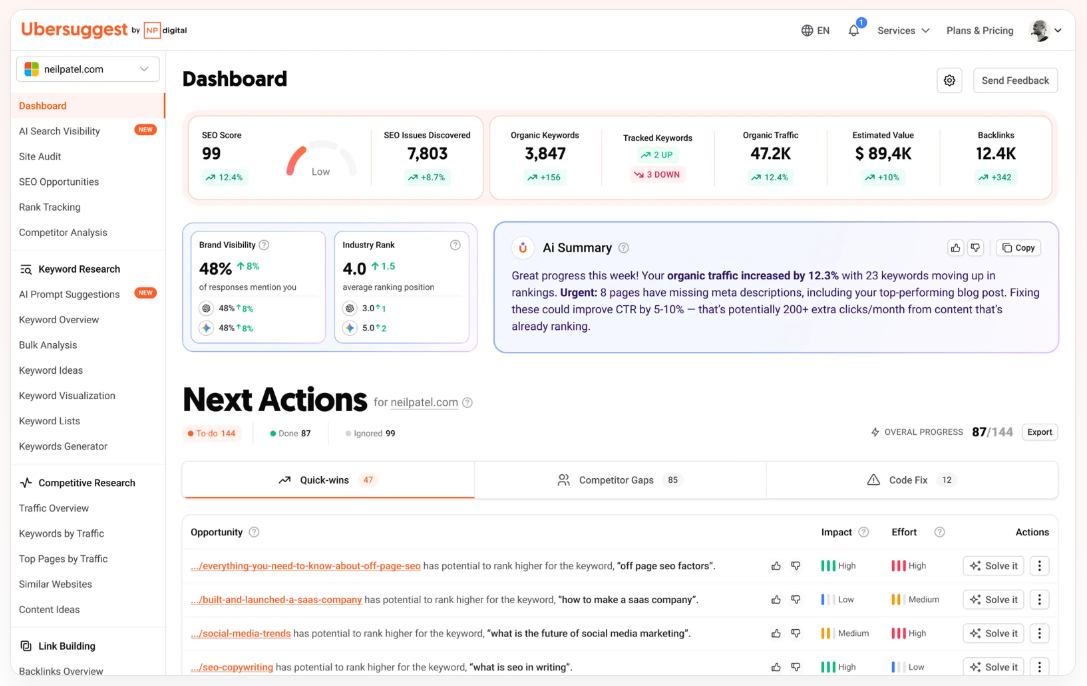Open the seo-copywriting page link
The height and width of the screenshot is (686, 1087).
coord(232,667)
